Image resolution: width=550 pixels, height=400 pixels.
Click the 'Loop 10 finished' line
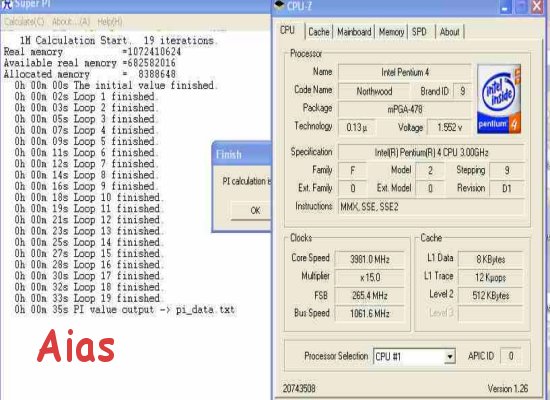89,198
